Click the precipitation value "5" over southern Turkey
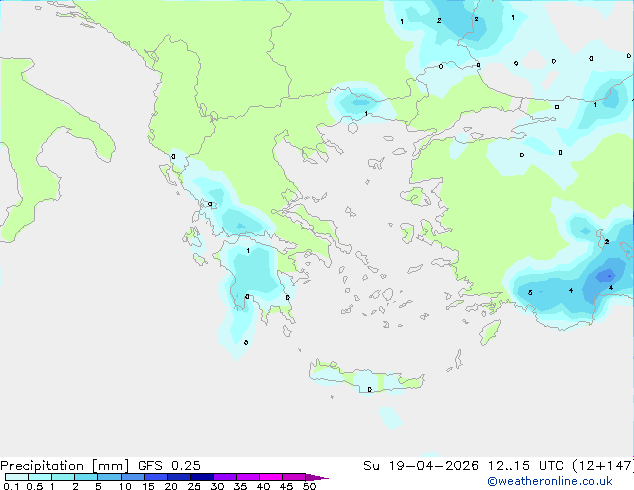 point(530,293)
